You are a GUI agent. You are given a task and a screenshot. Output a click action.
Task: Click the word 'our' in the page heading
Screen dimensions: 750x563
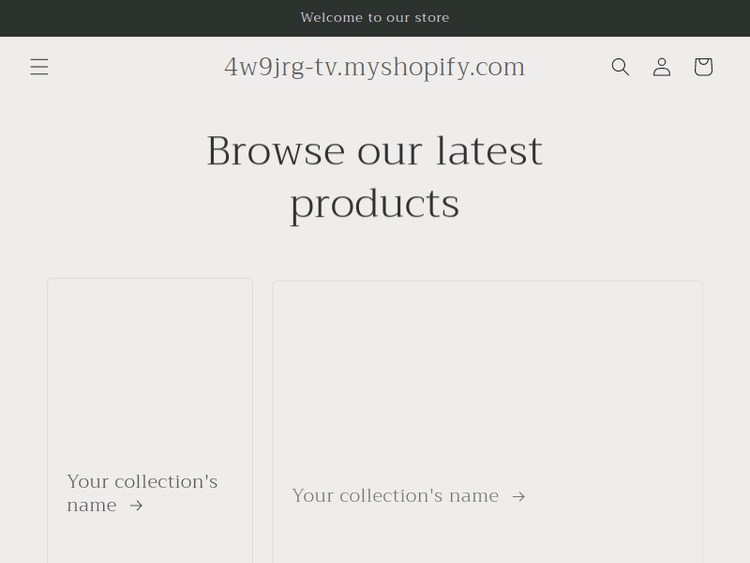(x=390, y=151)
